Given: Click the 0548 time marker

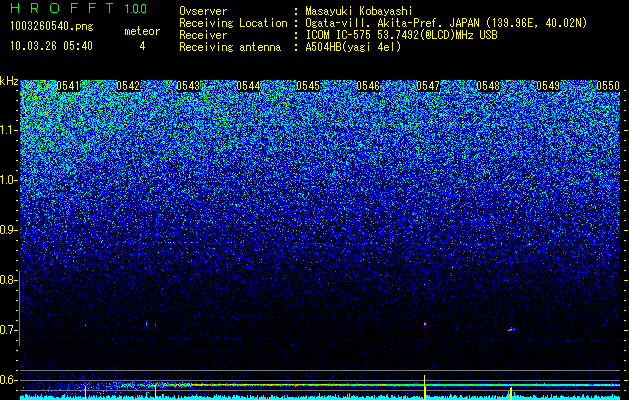Looking at the screenshot, I should [x=488, y=86].
